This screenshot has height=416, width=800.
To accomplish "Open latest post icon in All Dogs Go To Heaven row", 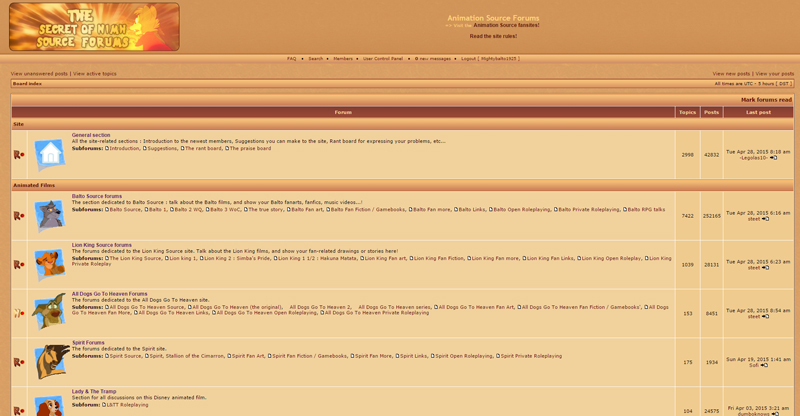I will coord(765,316).
